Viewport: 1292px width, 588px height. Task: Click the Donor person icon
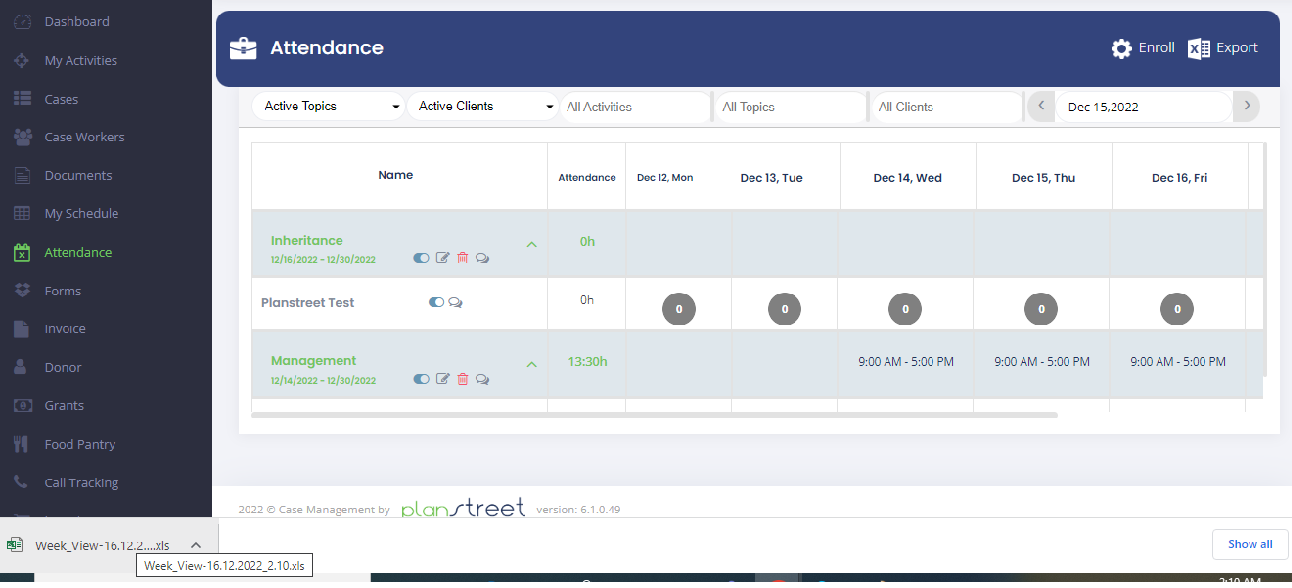click(22, 367)
